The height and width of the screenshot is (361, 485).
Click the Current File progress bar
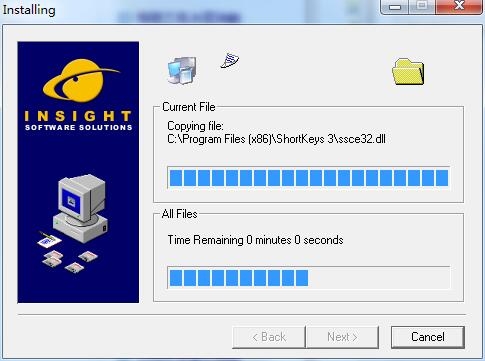(309, 178)
